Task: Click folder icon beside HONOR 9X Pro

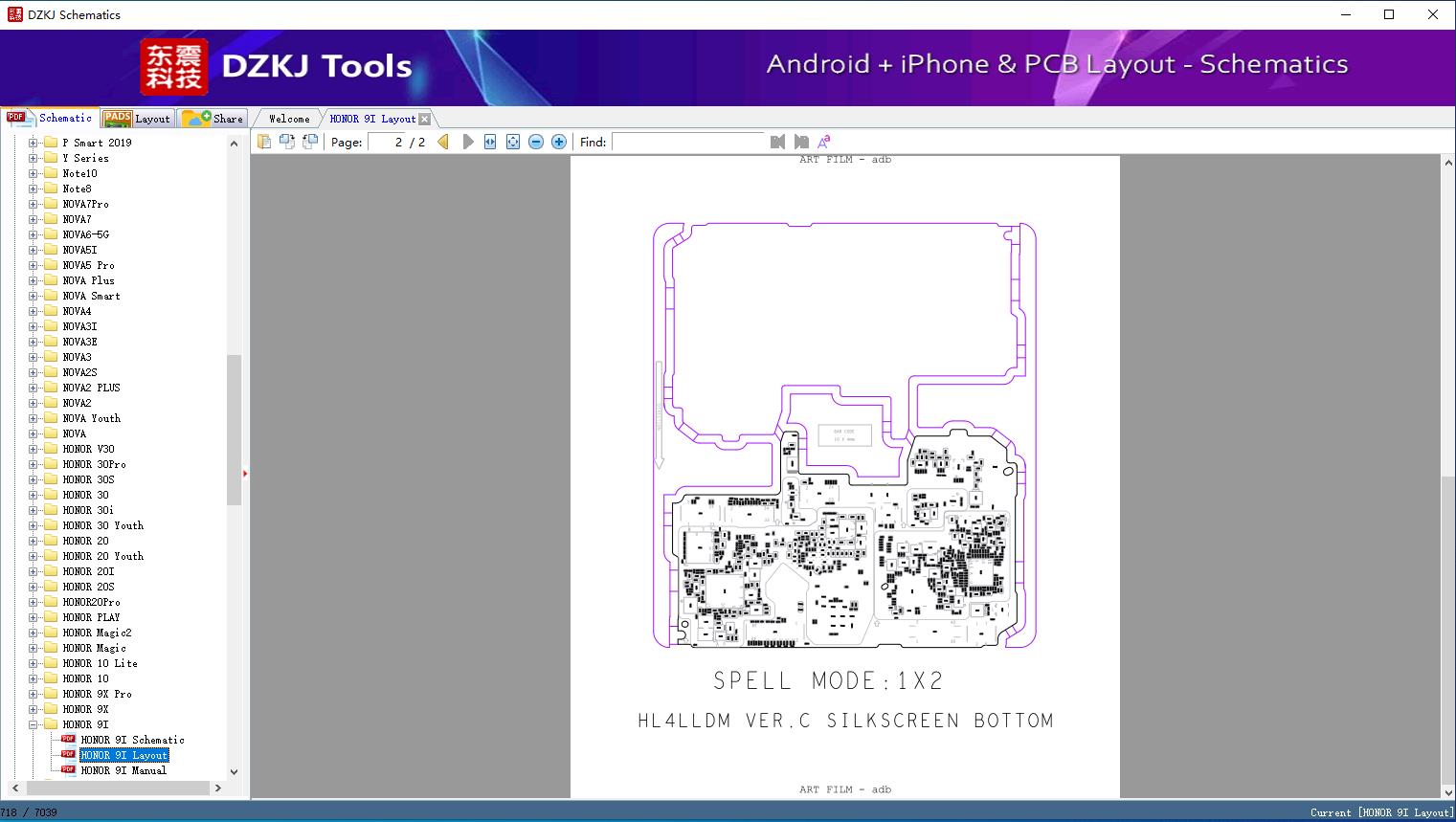Action: click(x=51, y=694)
